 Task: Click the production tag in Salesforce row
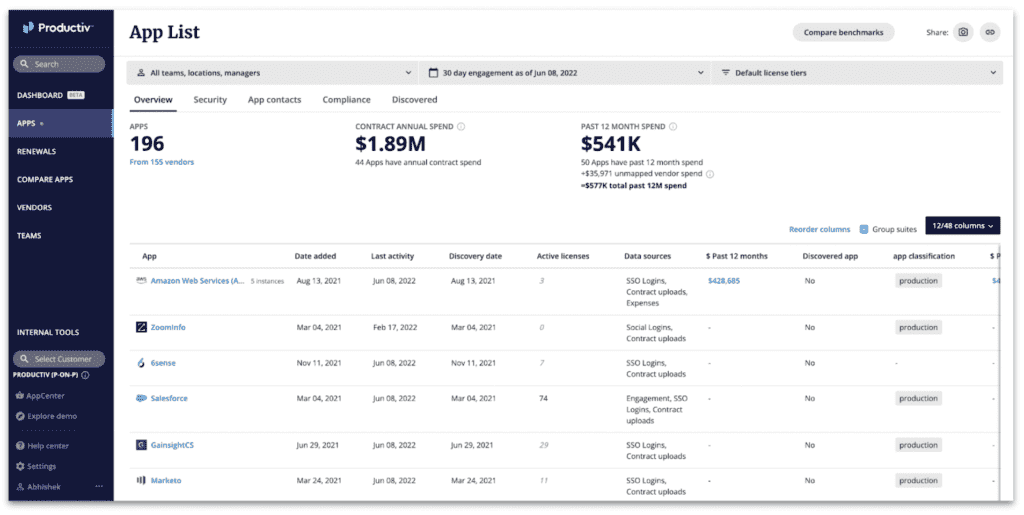pyautogui.click(x=918, y=398)
